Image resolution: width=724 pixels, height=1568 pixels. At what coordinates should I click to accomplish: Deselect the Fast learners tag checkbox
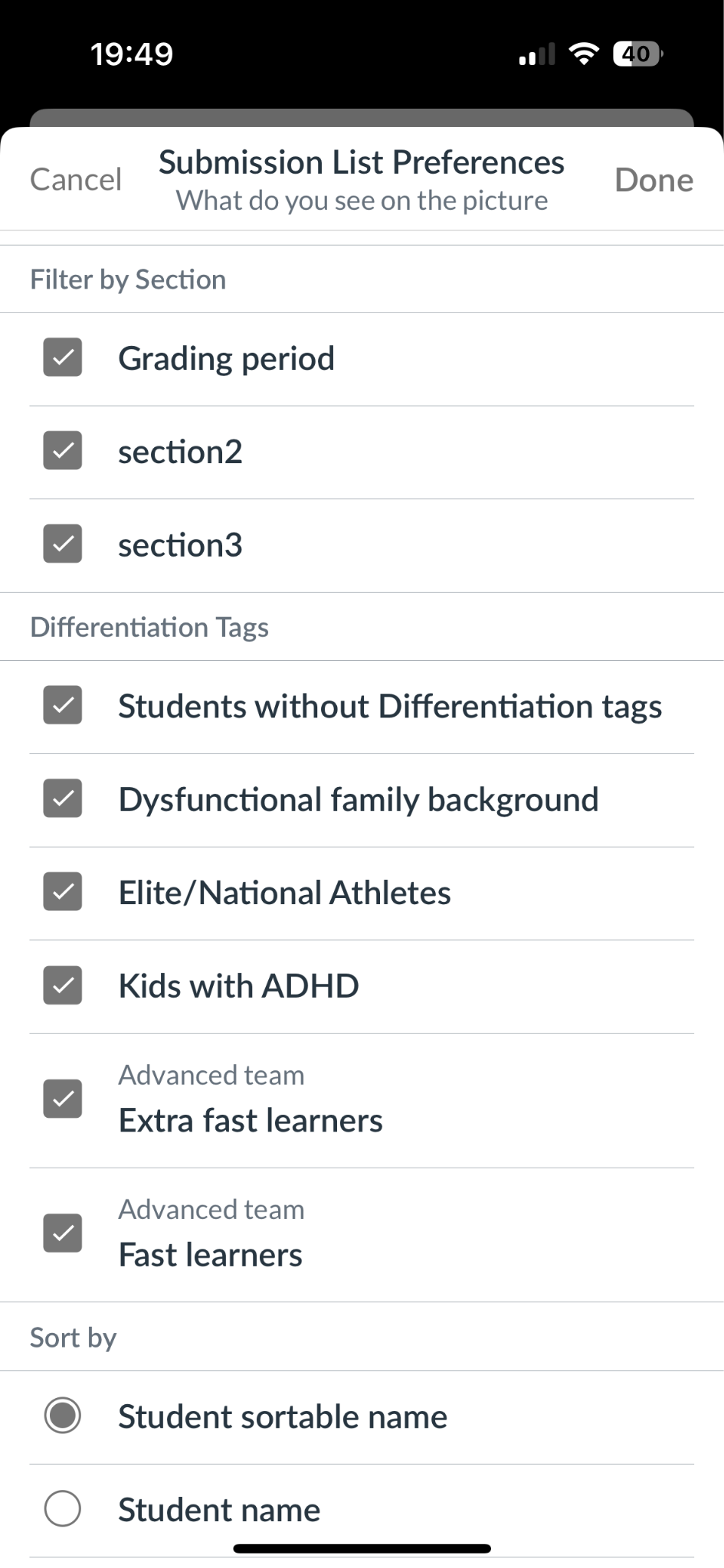(63, 1233)
